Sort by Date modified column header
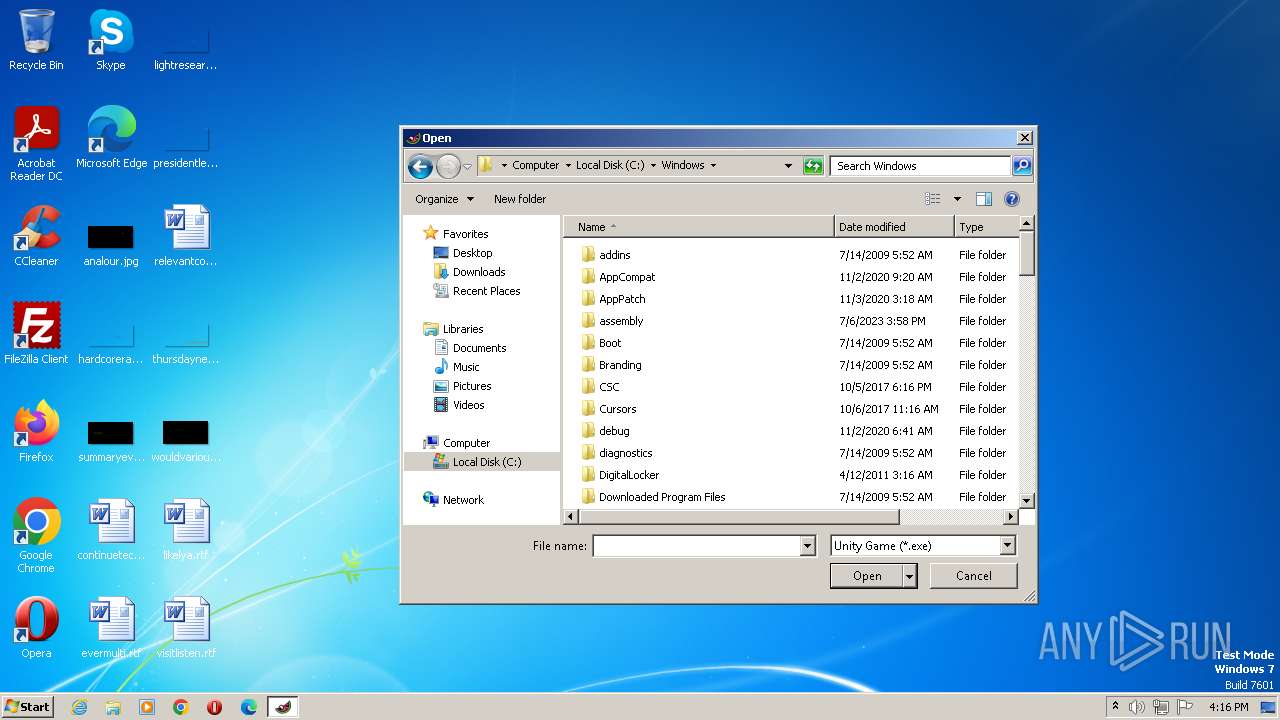 894,227
